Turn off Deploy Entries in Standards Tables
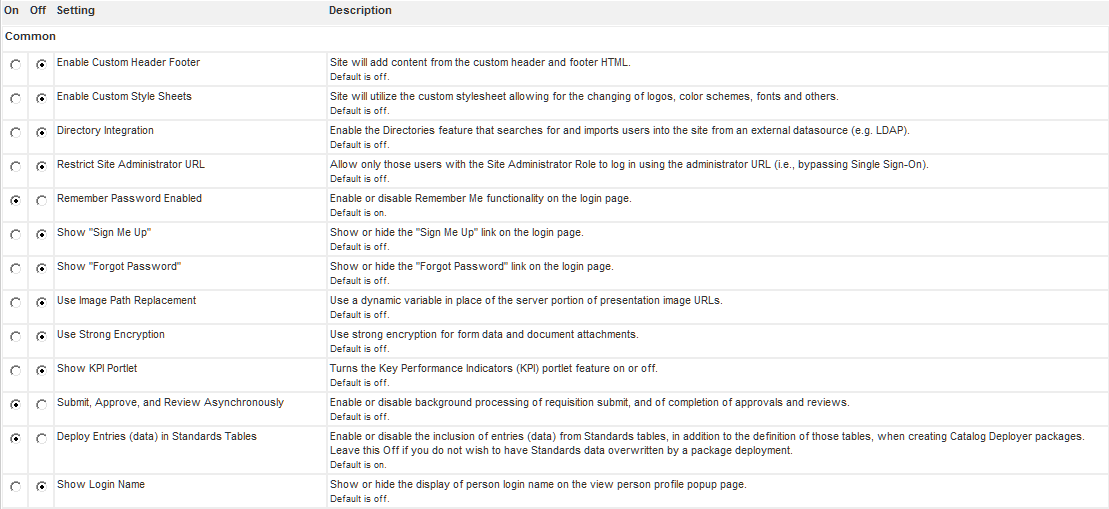1109x509 pixels. click(x=41, y=439)
